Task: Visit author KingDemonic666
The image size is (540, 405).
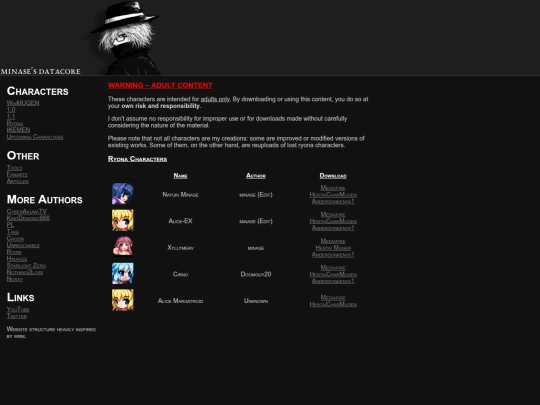Action: [28, 218]
